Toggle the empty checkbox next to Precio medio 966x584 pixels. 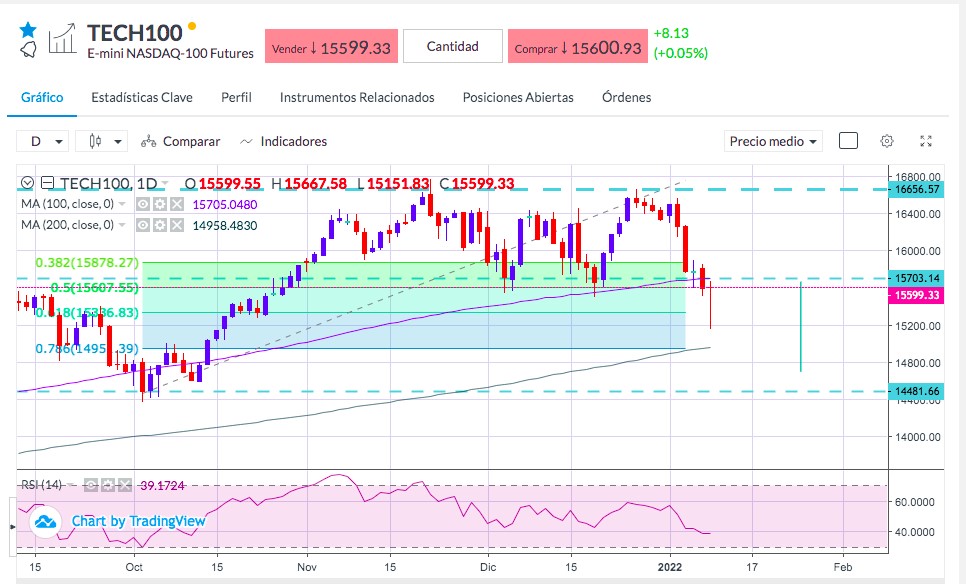(x=848, y=141)
